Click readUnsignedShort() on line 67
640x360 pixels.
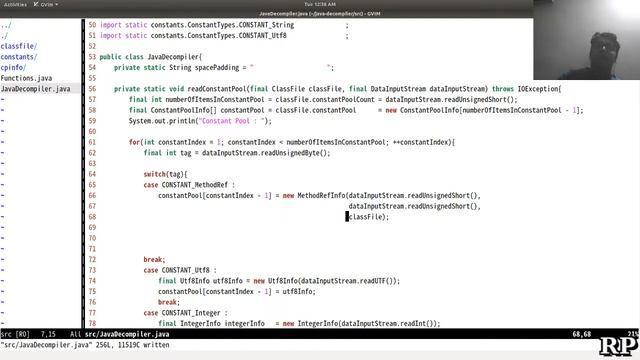pyautogui.click(x=442, y=206)
